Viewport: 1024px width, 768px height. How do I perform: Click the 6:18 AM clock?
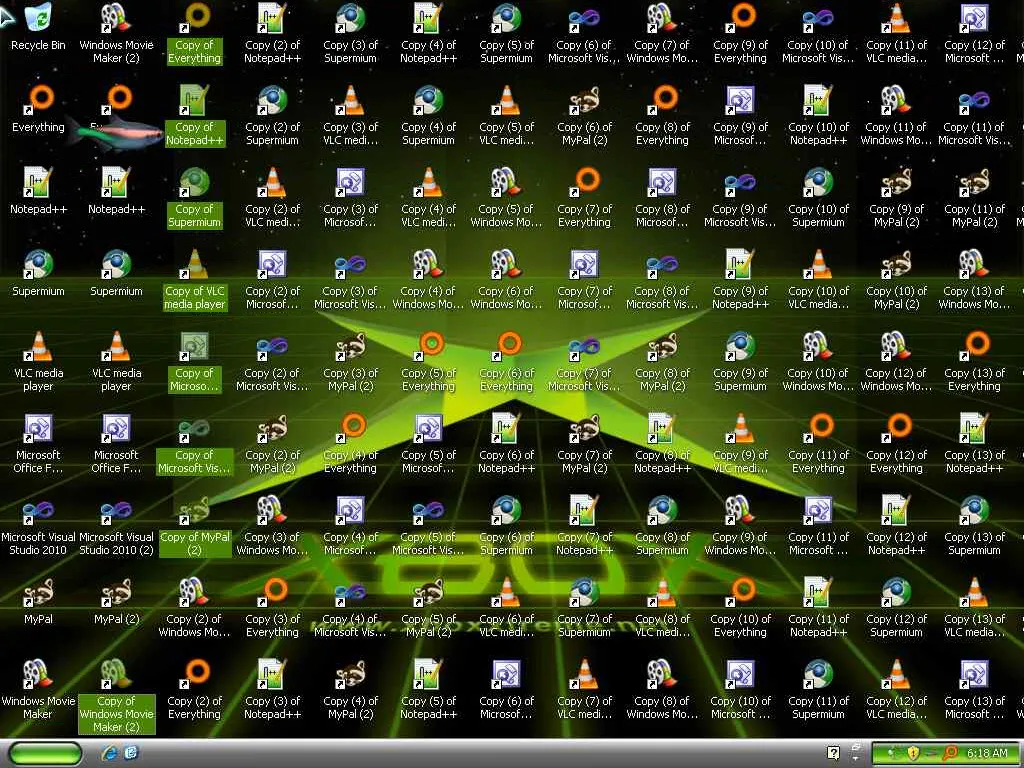pyautogui.click(x=987, y=753)
